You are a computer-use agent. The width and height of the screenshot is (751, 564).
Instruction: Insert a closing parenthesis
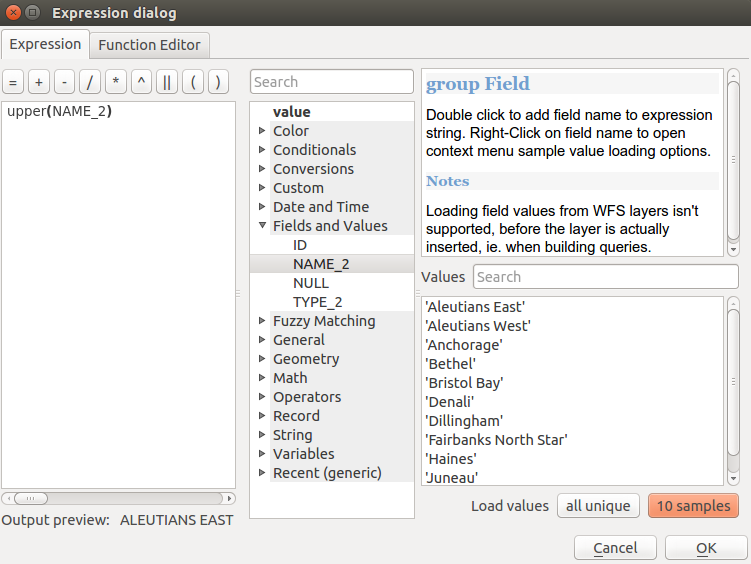coord(217,82)
